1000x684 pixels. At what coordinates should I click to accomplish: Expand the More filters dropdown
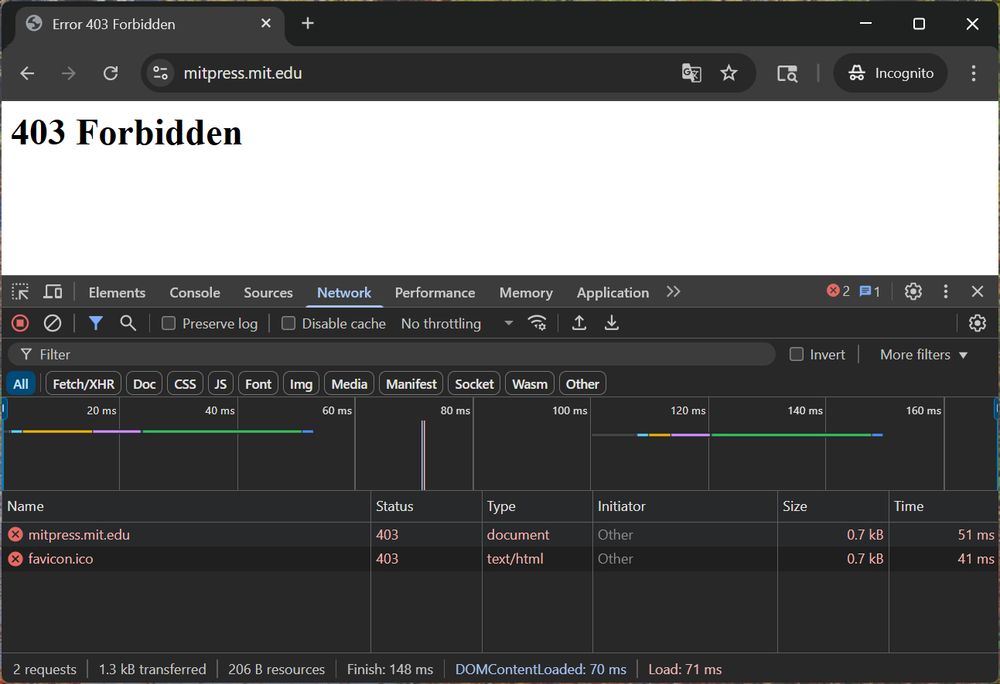click(923, 354)
